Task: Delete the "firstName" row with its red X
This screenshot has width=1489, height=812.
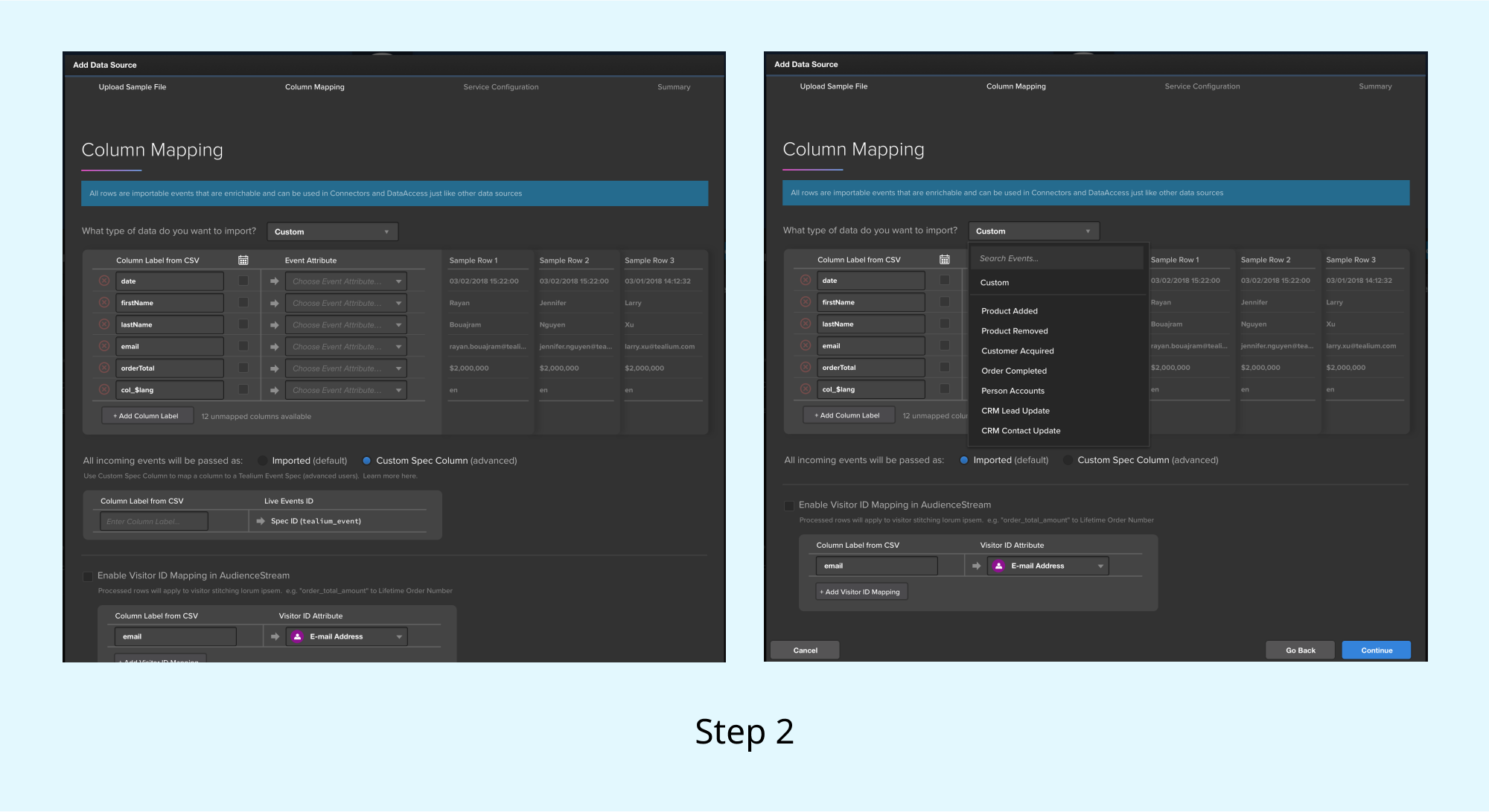Action: (x=103, y=303)
